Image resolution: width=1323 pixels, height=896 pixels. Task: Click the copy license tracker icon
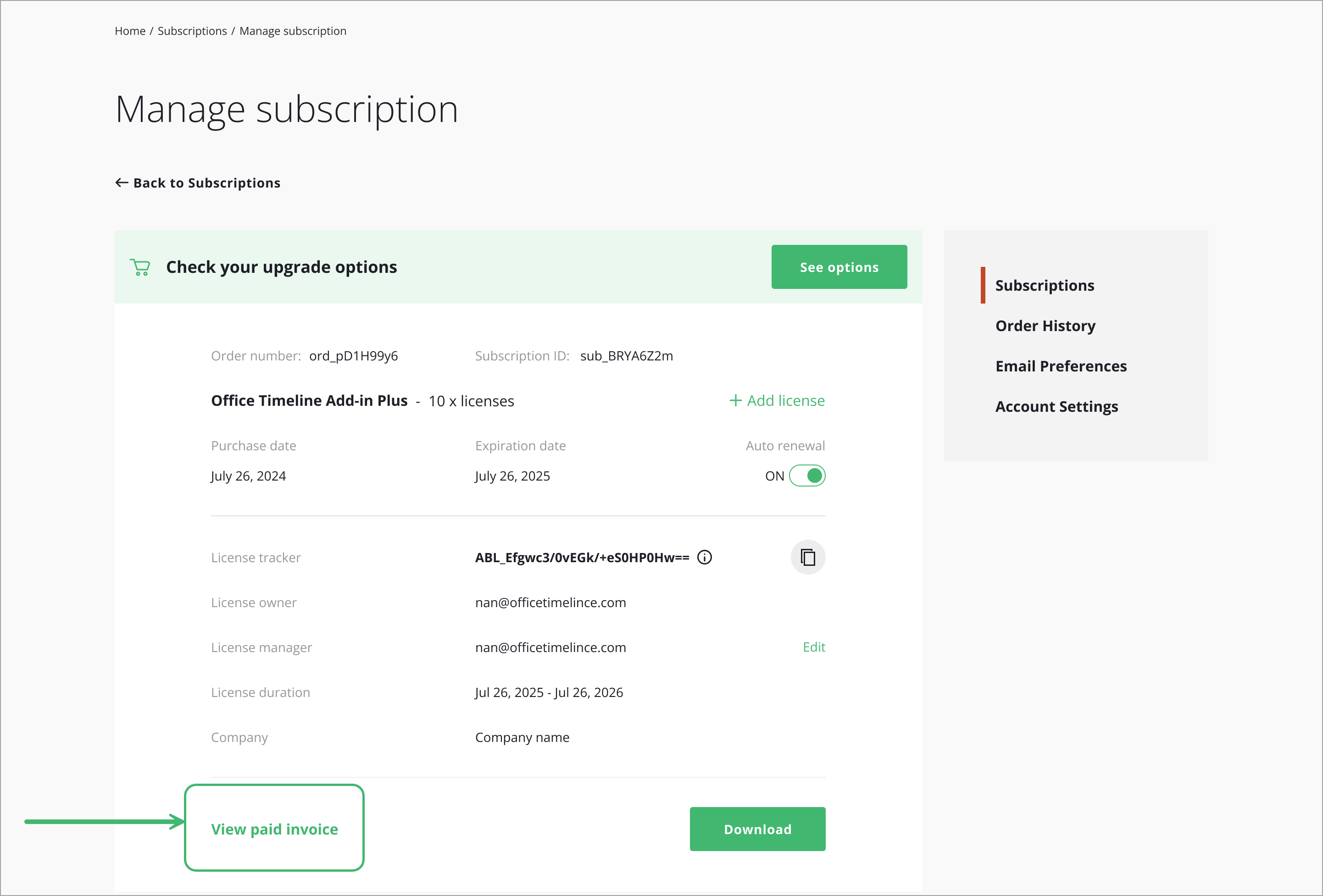tap(807, 557)
